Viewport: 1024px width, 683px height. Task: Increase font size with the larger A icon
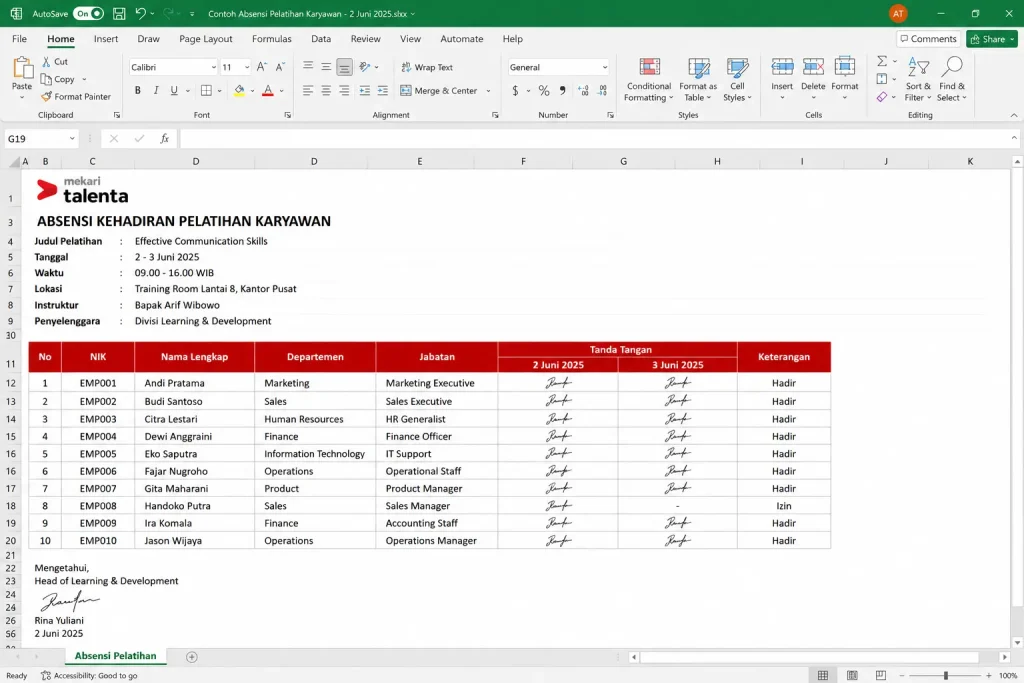261,67
